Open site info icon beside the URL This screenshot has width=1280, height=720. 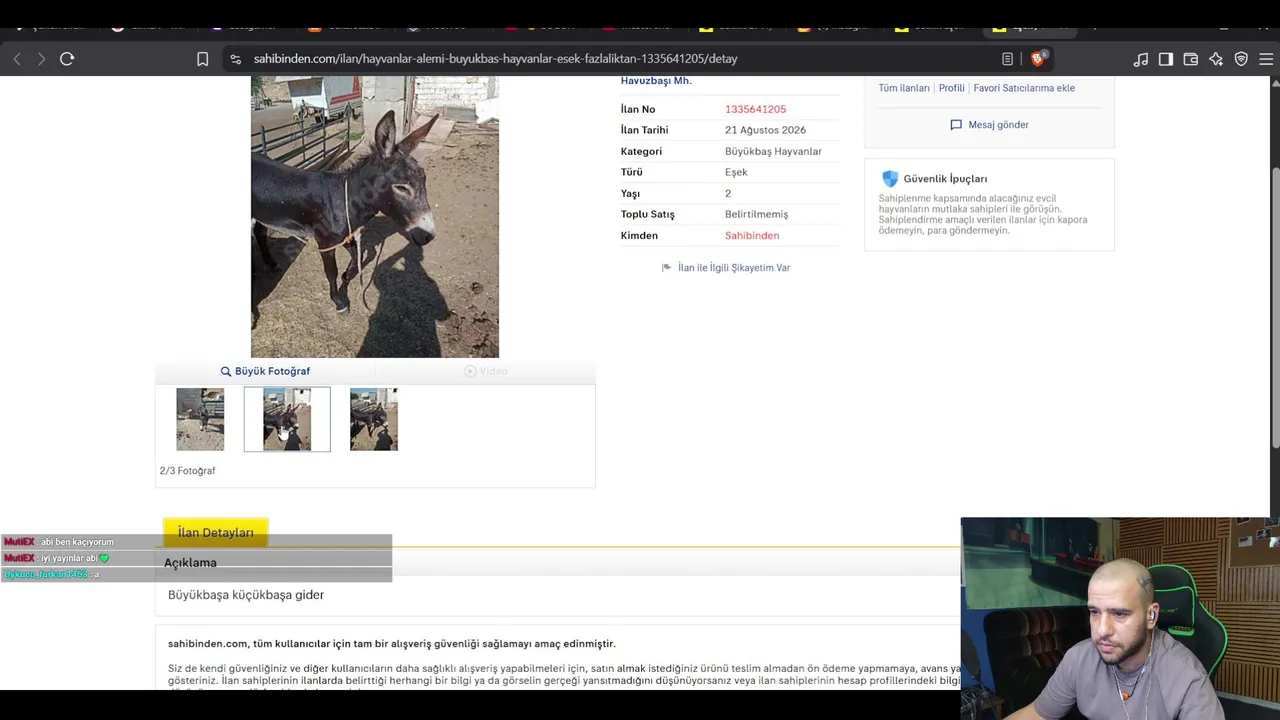235,59
